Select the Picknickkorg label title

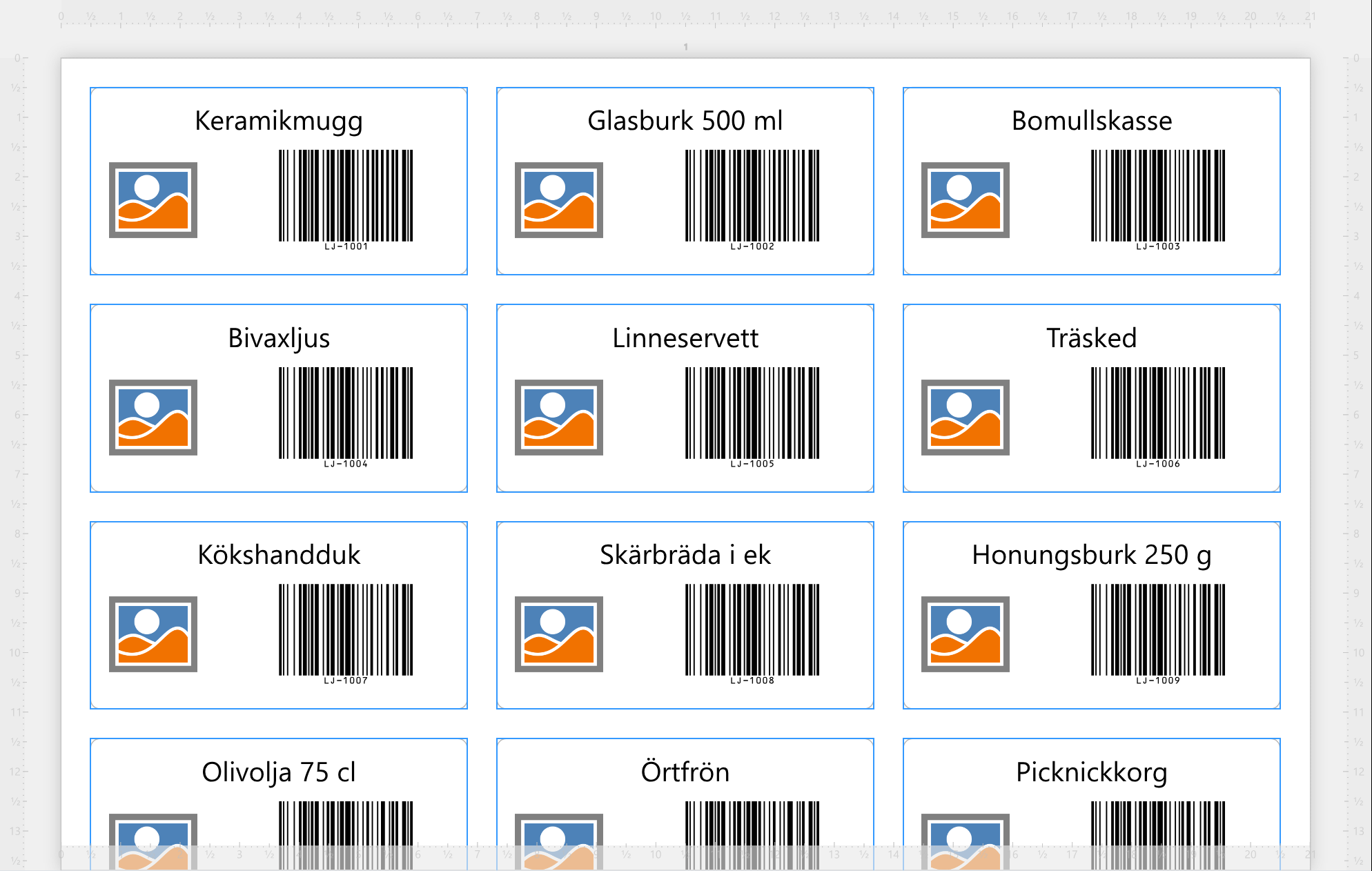pyautogui.click(x=1092, y=773)
